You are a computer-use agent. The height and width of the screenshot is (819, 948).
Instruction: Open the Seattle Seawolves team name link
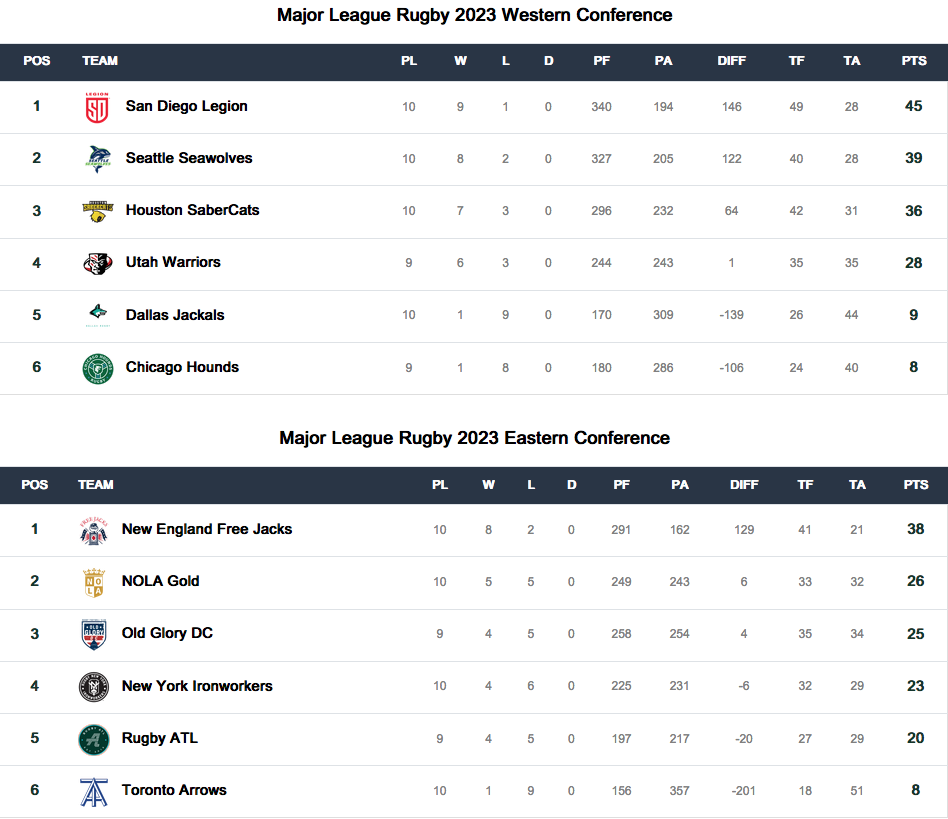pyautogui.click(x=189, y=158)
